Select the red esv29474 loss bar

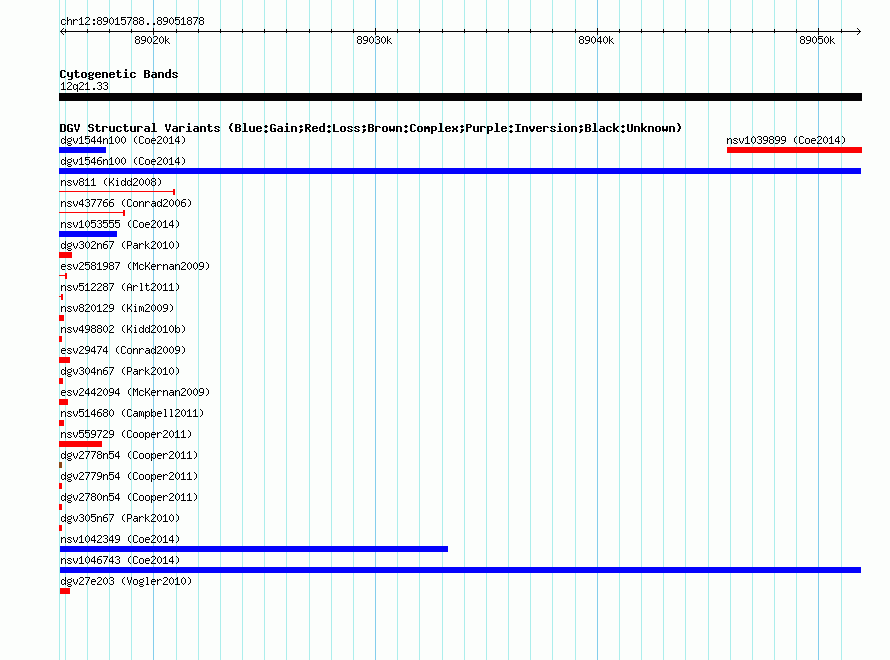pos(65,360)
